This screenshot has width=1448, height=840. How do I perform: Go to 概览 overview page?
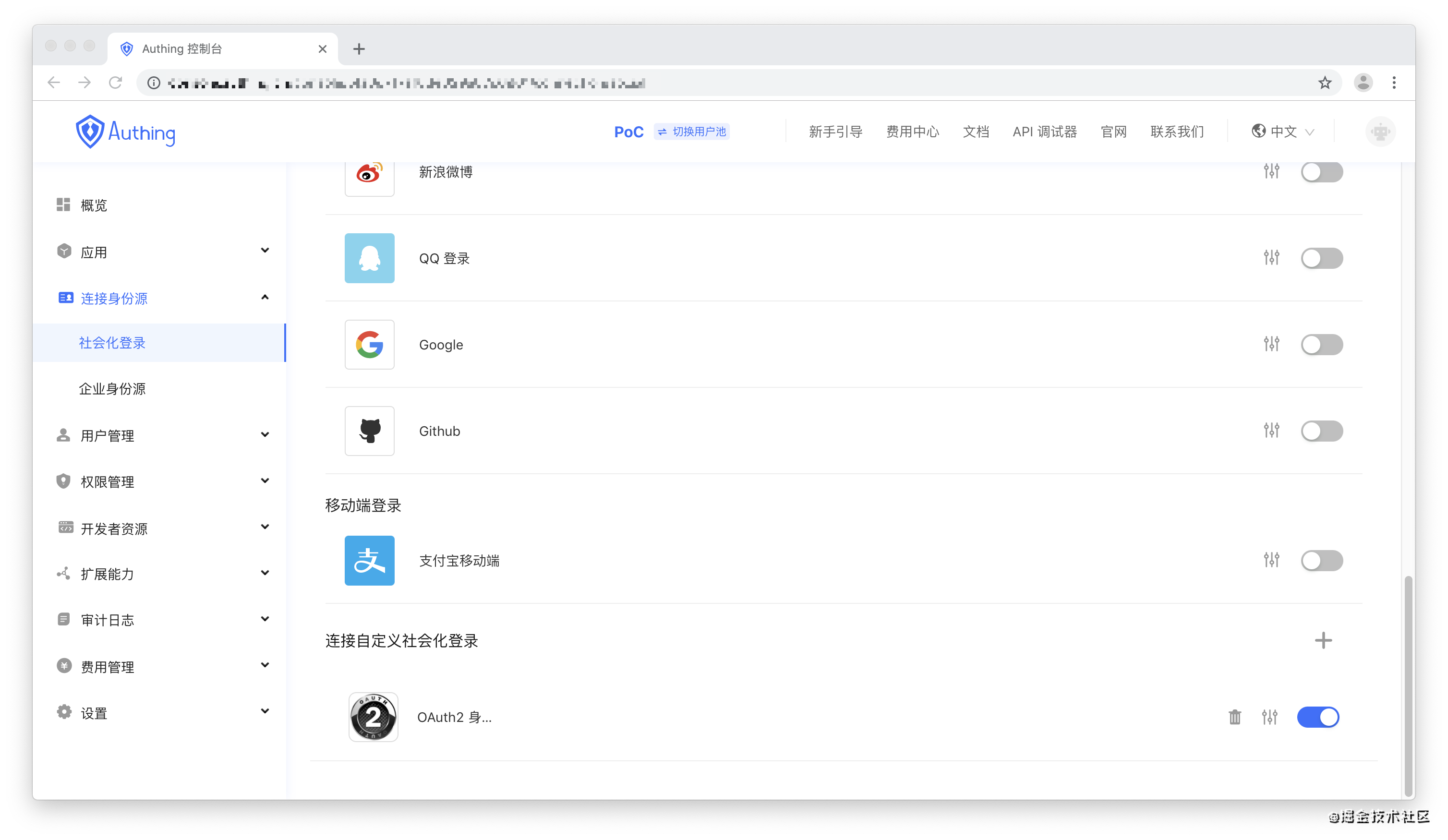[x=94, y=205]
